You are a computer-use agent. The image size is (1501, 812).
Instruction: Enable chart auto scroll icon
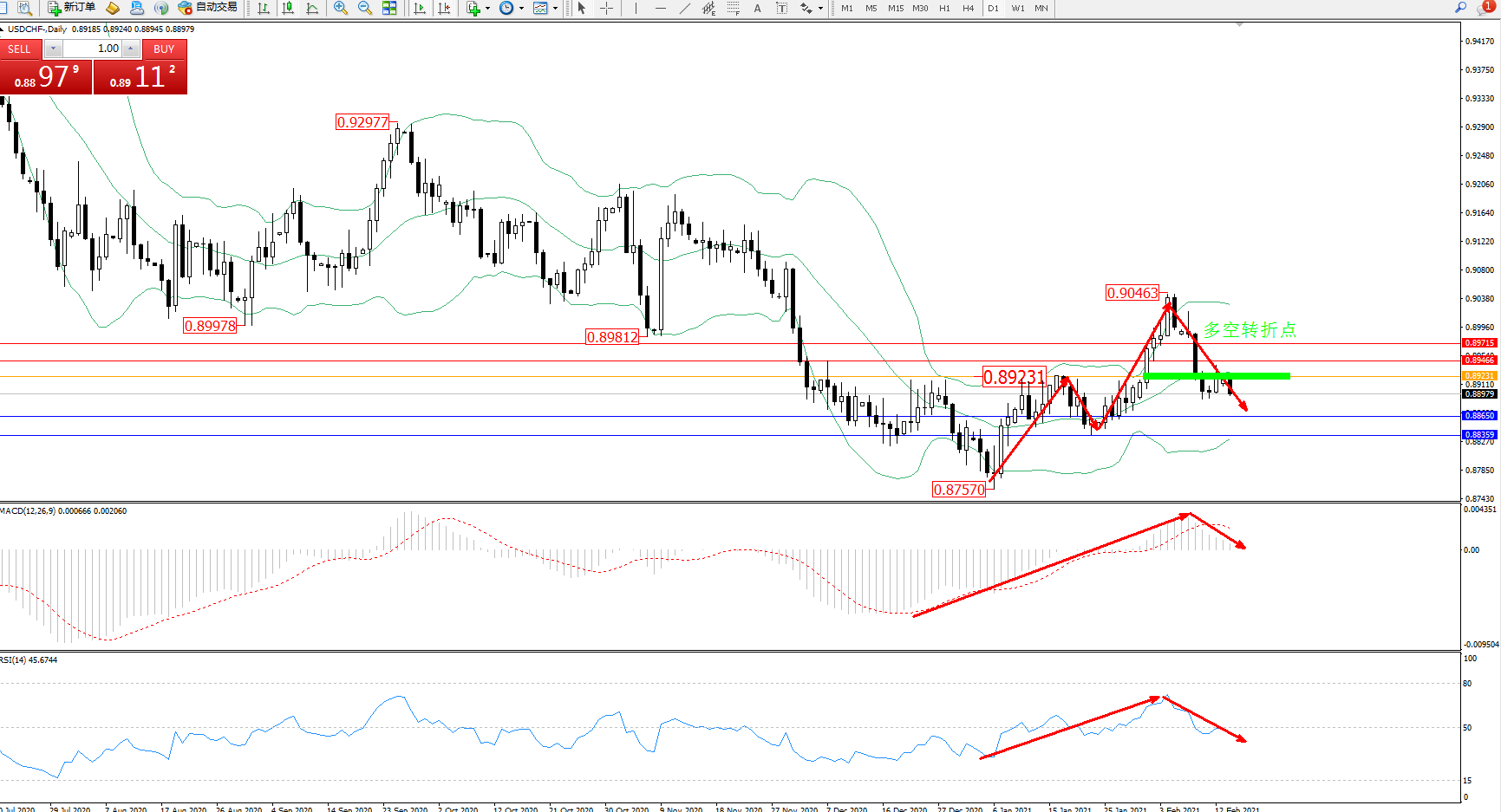pos(420,8)
